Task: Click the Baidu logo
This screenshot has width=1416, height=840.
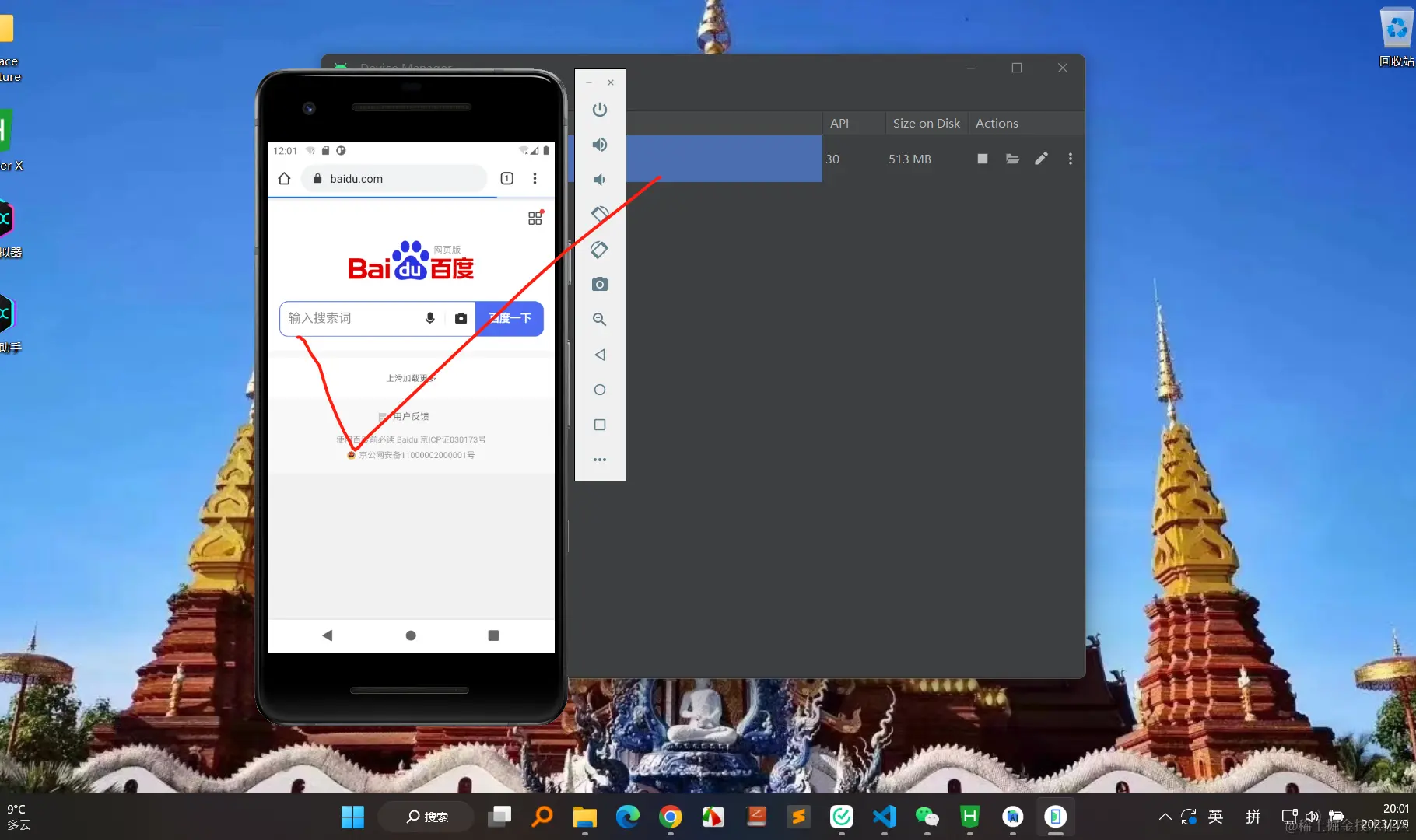Action: point(411,261)
